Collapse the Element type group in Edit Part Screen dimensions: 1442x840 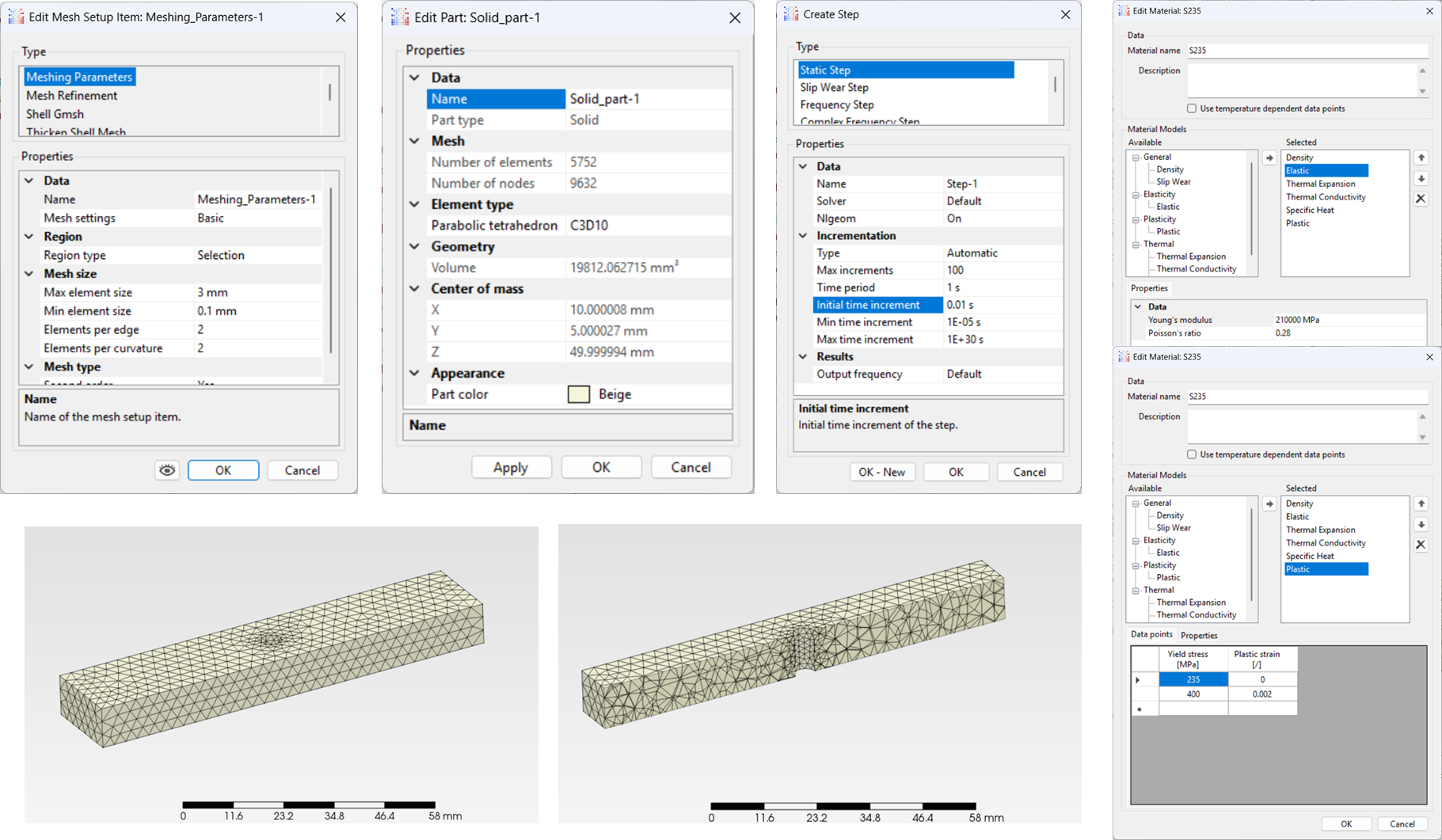[x=414, y=204]
